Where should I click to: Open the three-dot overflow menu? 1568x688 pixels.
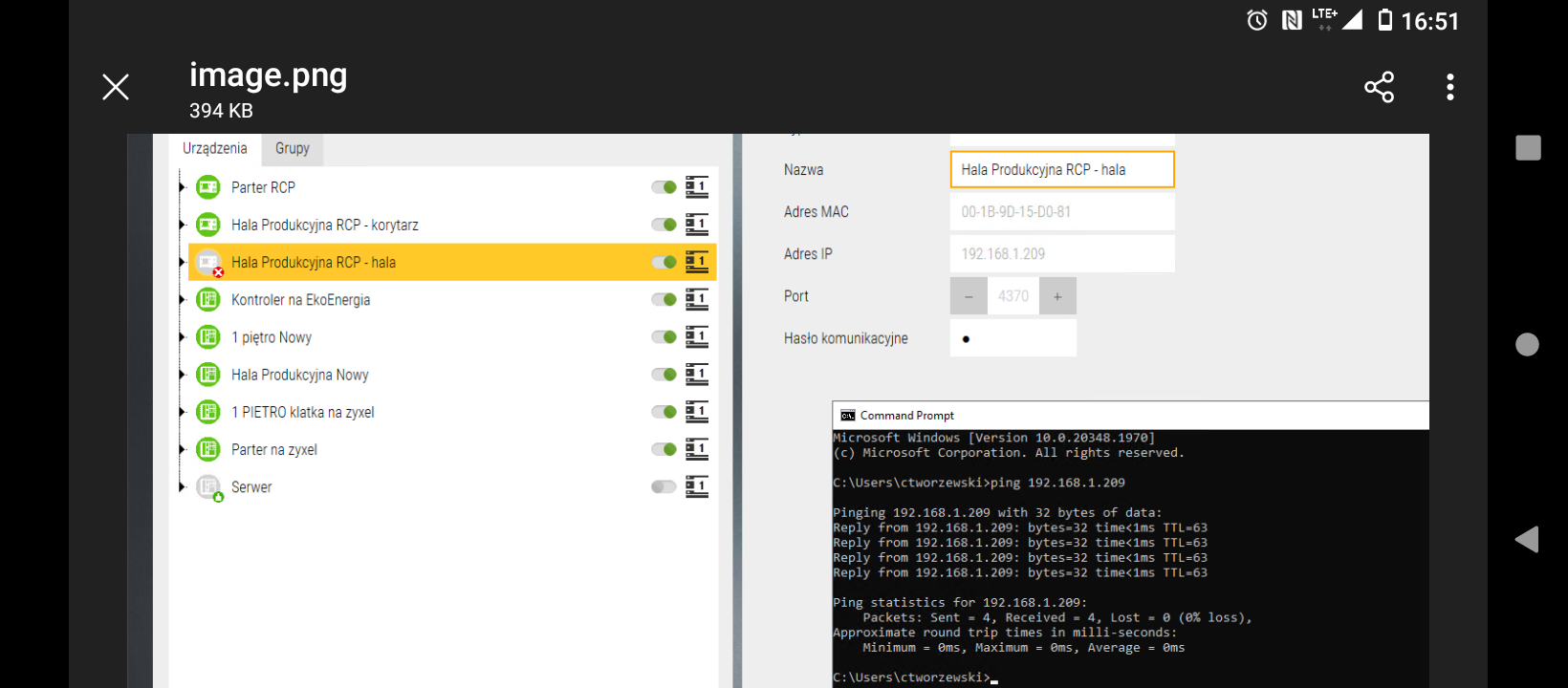click(1450, 87)
